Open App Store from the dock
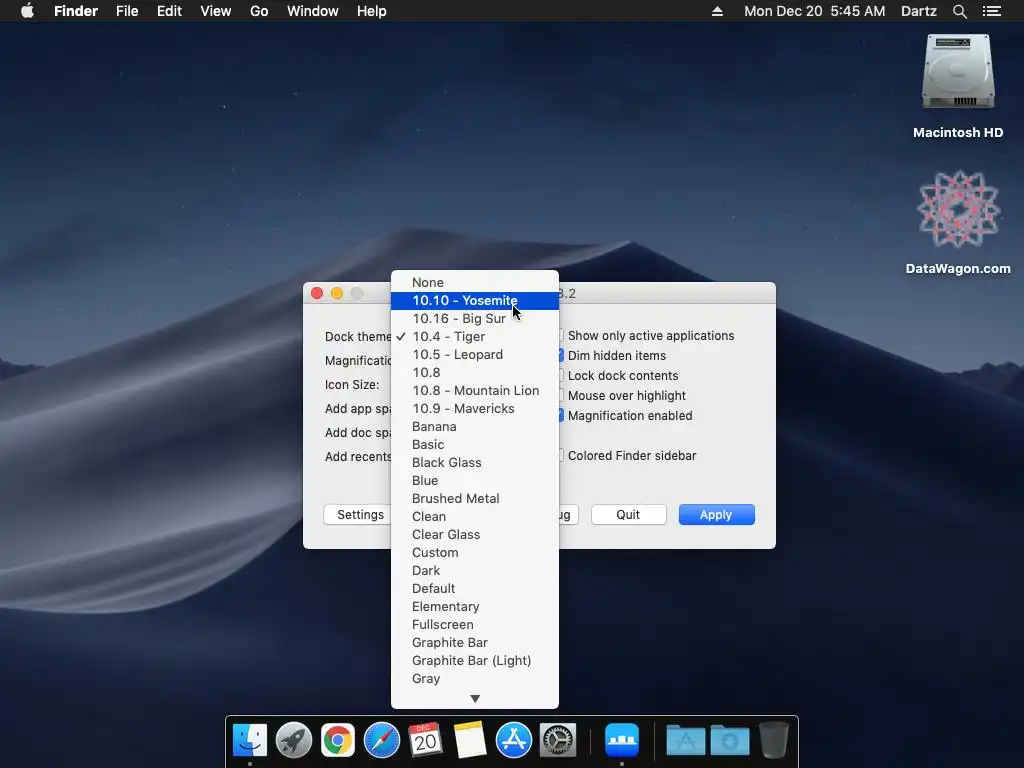The width and height of the screenshot is (1024, 768). (513, 741)
